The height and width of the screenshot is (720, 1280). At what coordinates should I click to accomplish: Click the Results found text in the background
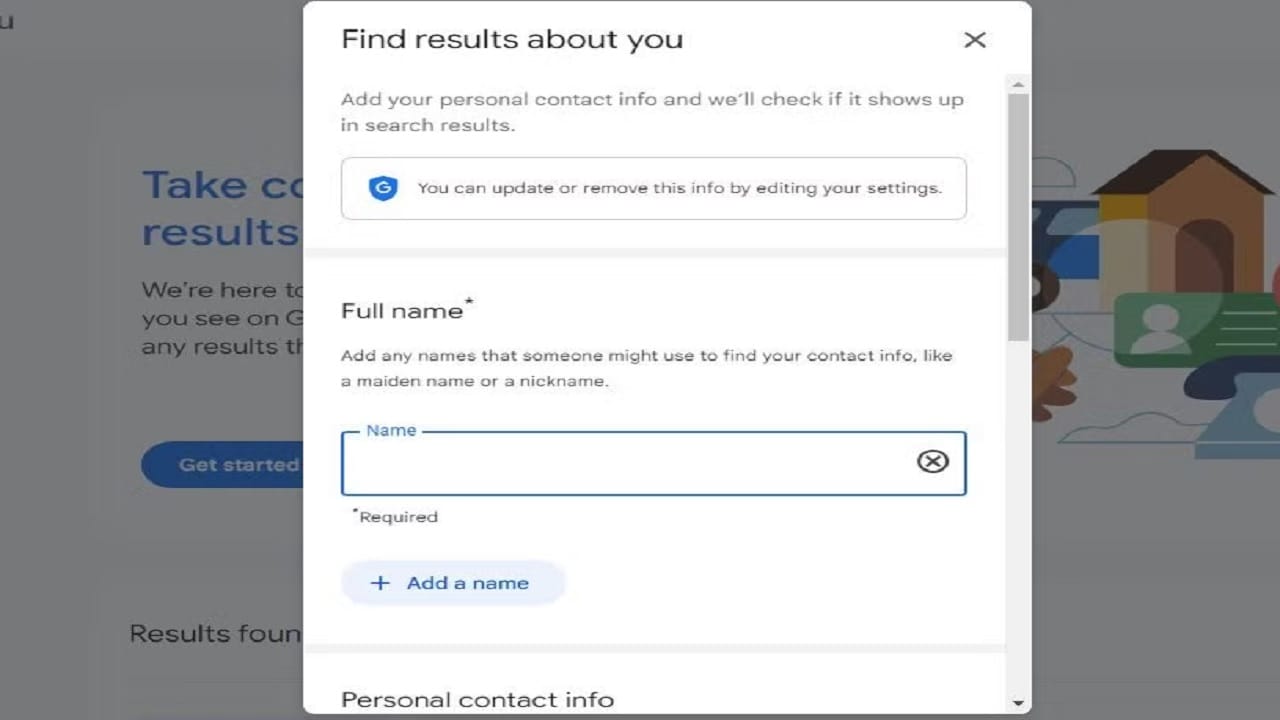(215, 633)
